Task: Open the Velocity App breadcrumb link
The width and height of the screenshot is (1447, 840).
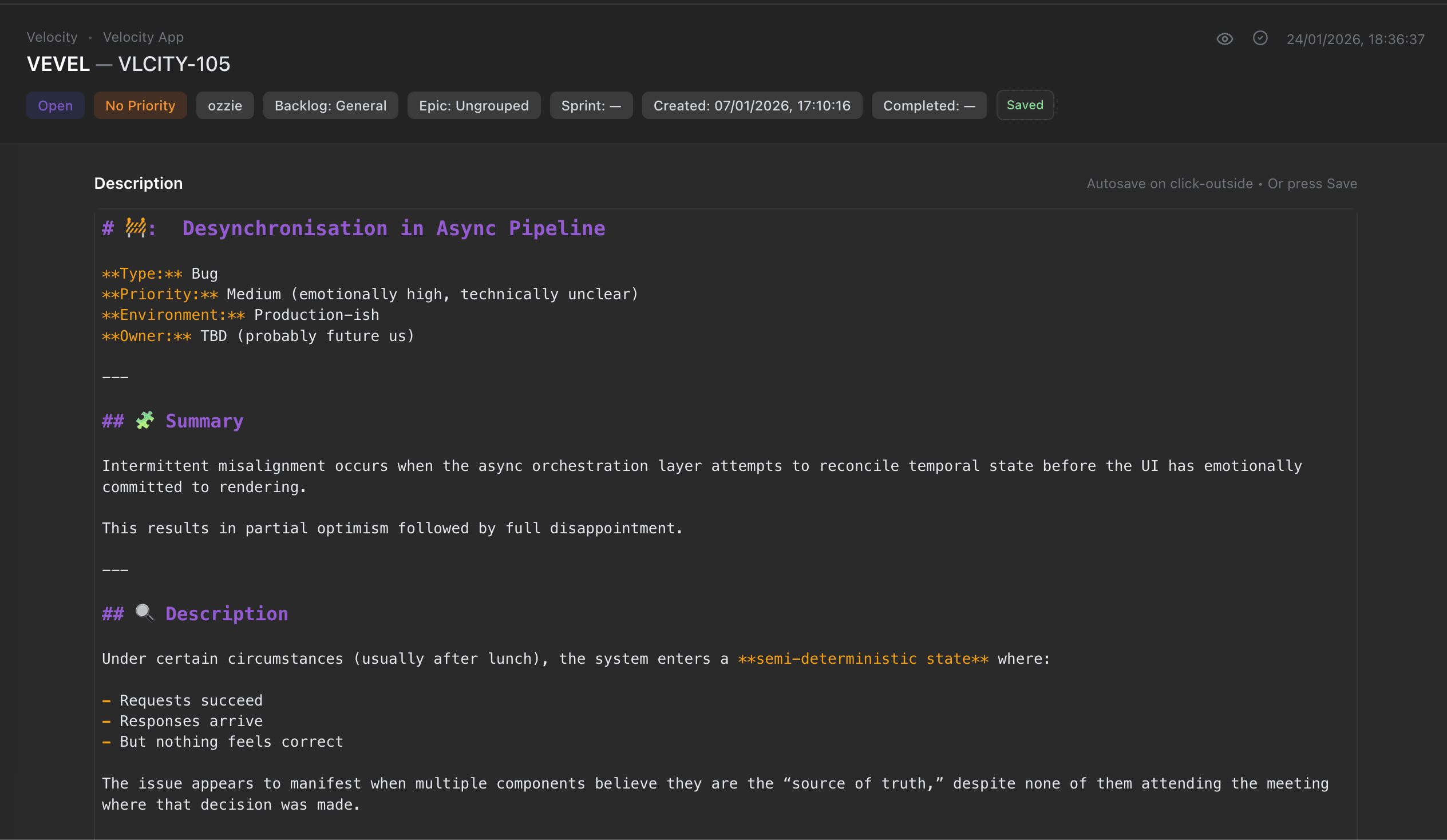Action: click(x=143, y=37)
